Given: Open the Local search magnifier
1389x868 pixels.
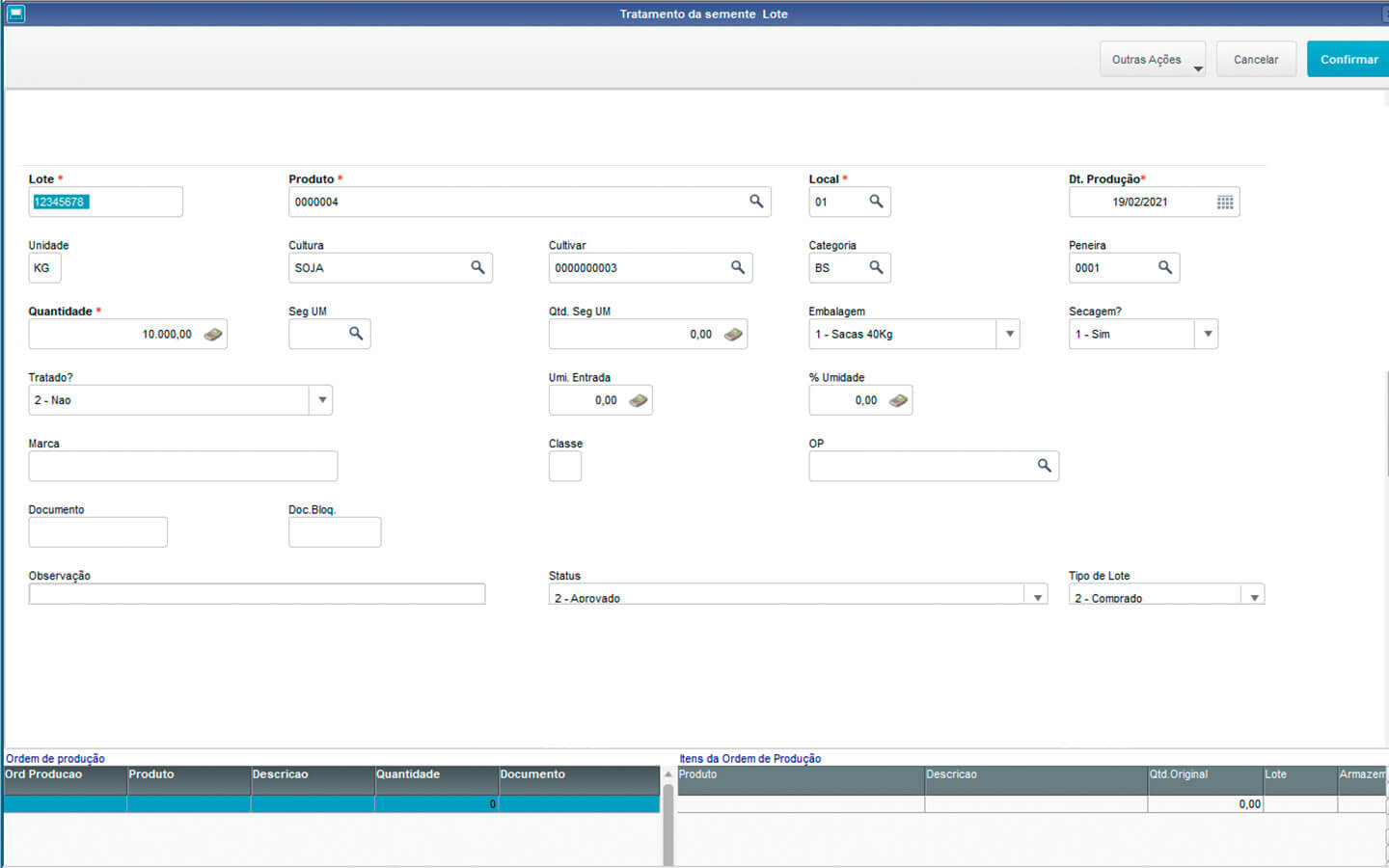Looking at the screenshot, I should (x=876, y=202).
